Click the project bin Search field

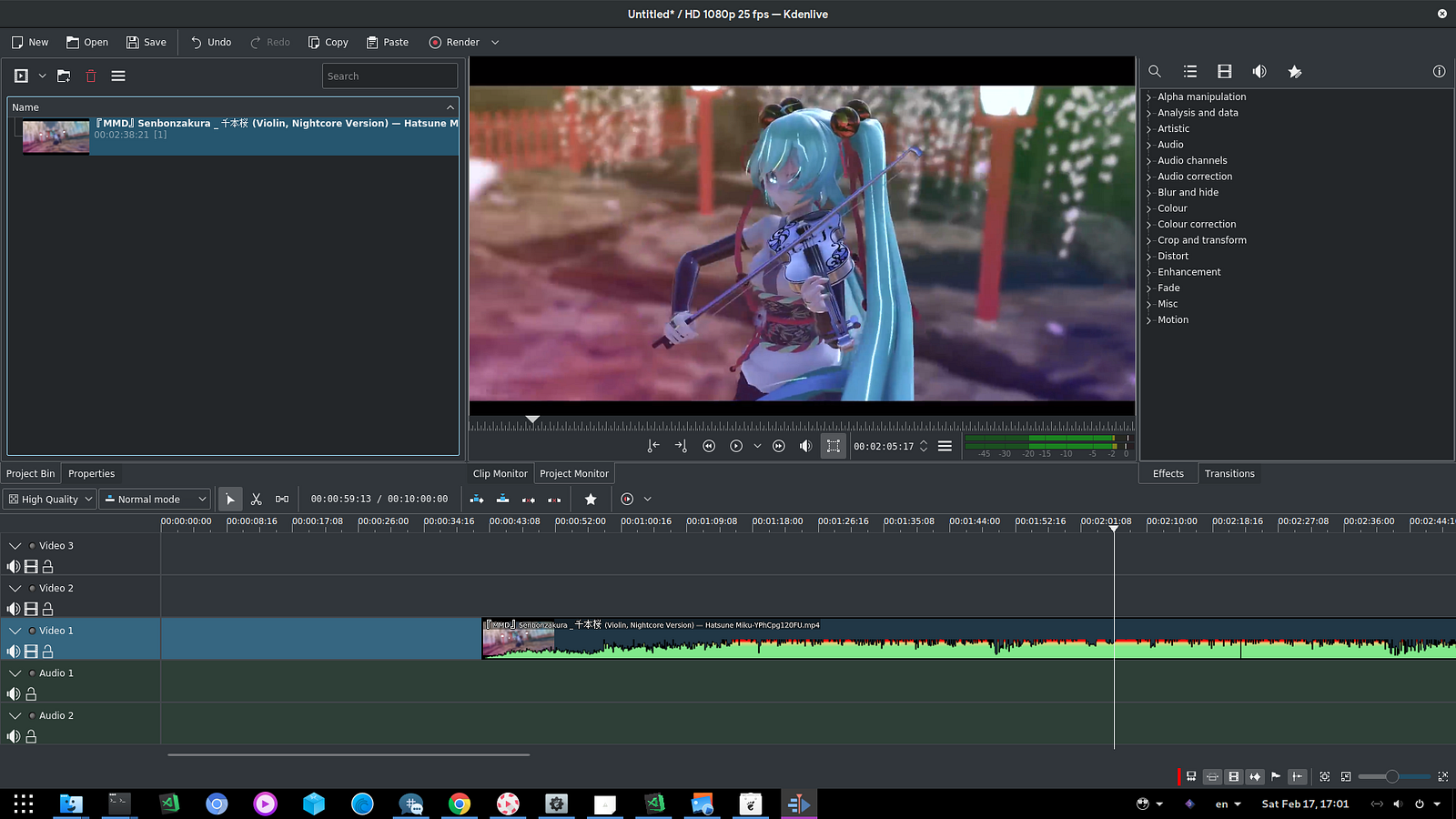point(389,76)
